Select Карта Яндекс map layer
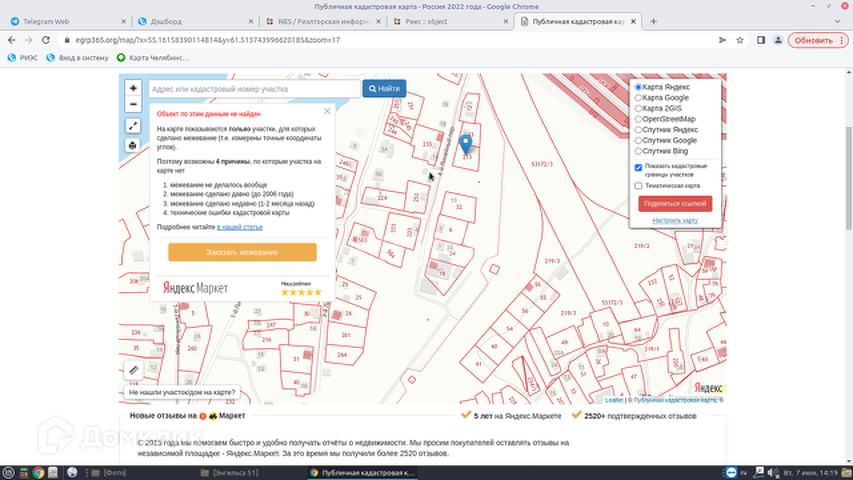Viewport: 853px width, 480px height. (x=638, y=87)
